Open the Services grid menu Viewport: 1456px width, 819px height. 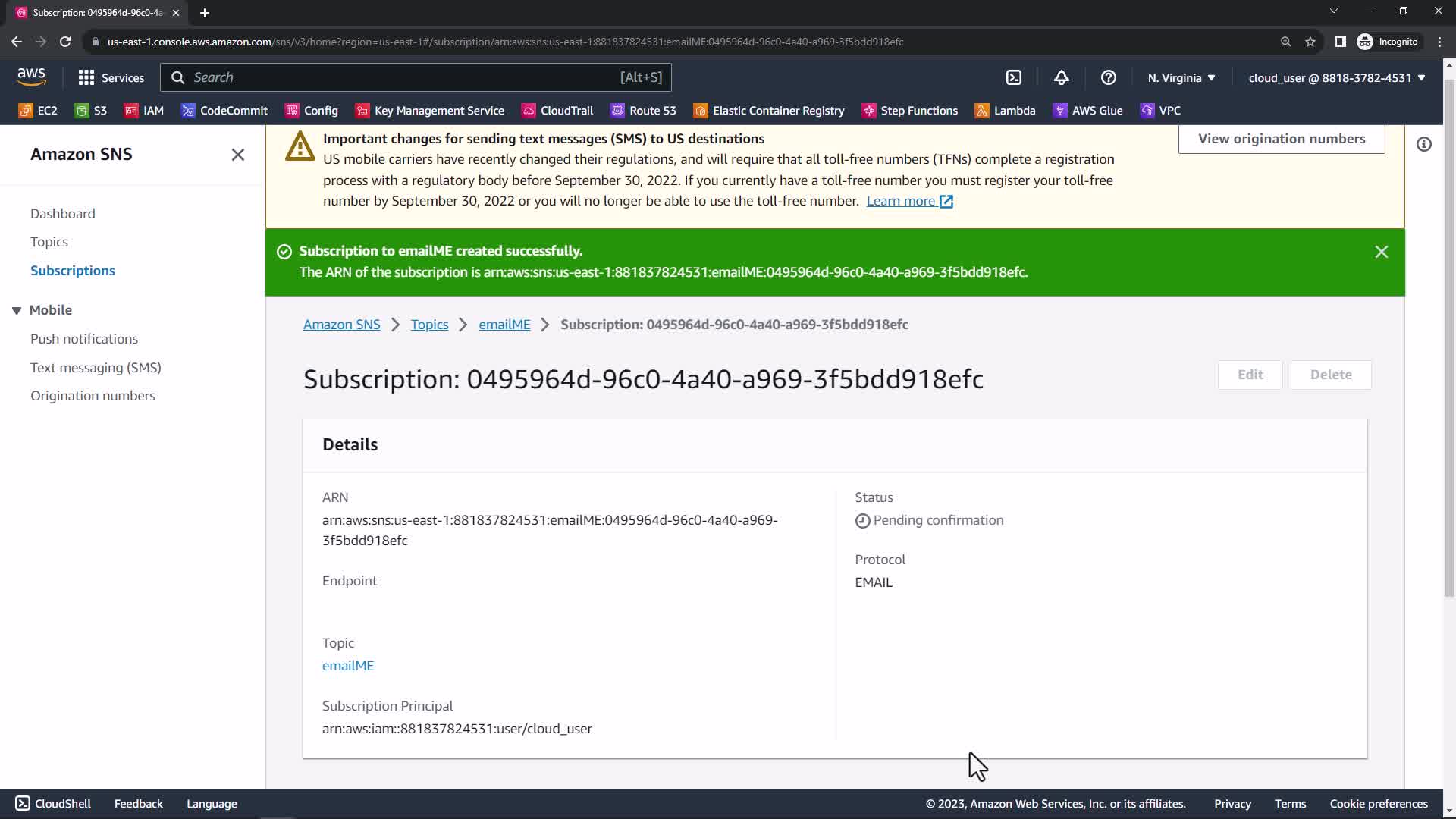pyautogui.click(x=111, y=77)
